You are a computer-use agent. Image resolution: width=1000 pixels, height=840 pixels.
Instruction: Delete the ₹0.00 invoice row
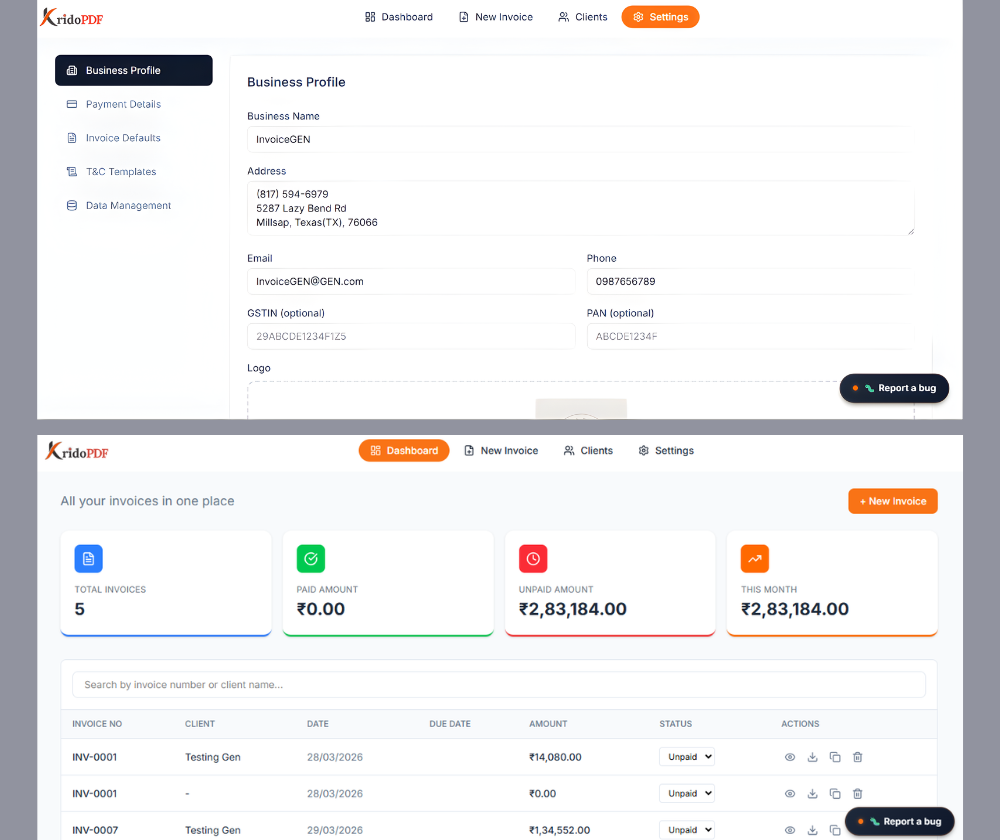858,794
